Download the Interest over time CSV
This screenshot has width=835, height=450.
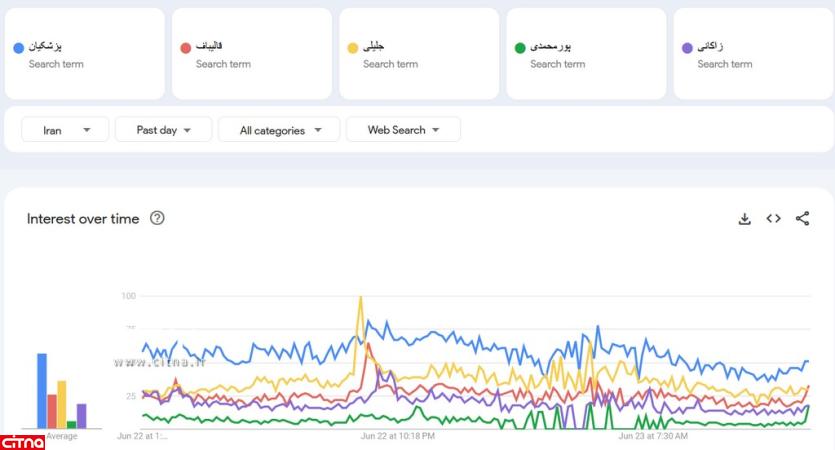[744, 219]
